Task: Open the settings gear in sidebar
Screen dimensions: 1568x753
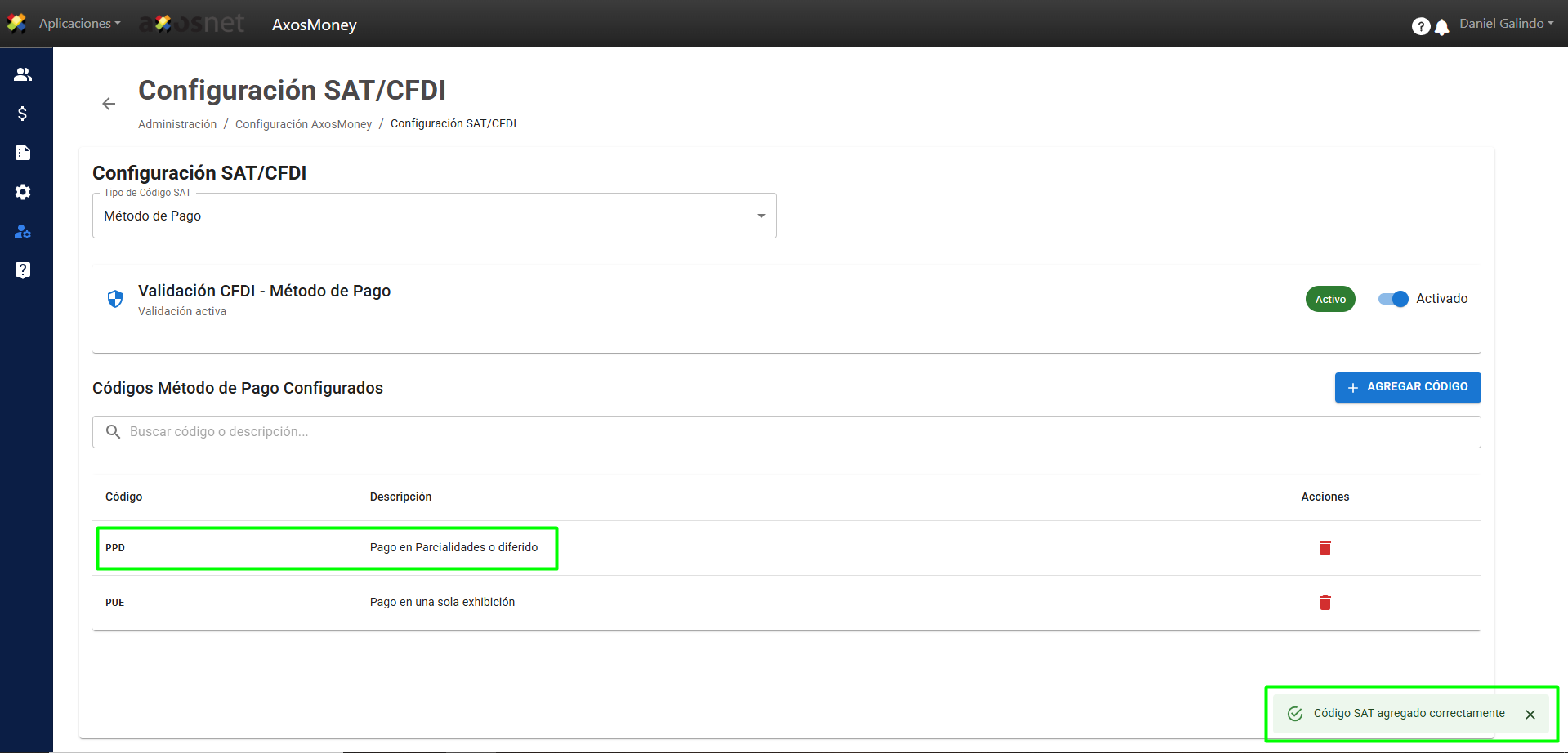Action: [23, 192]
